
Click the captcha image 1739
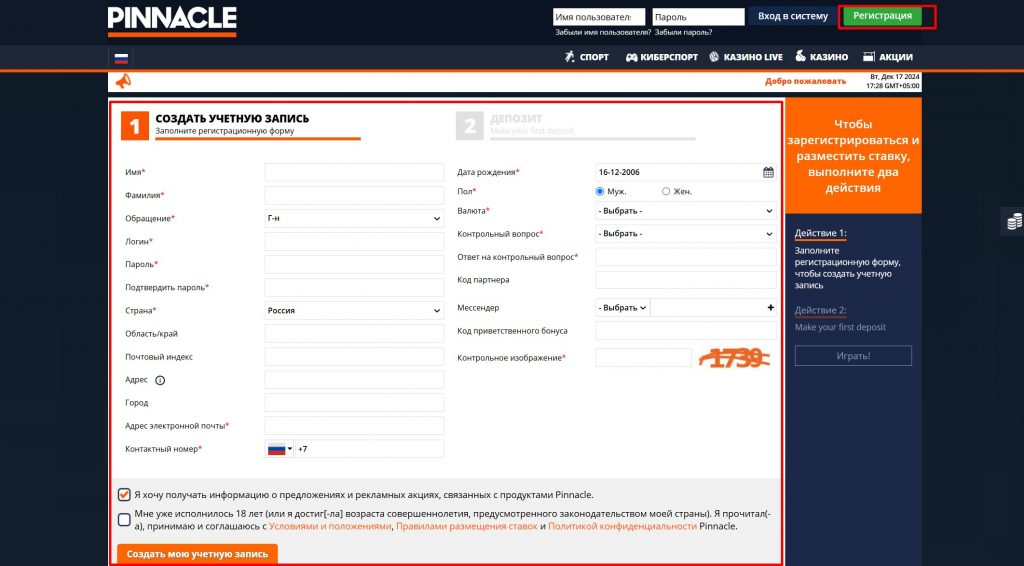click(734, 358)
